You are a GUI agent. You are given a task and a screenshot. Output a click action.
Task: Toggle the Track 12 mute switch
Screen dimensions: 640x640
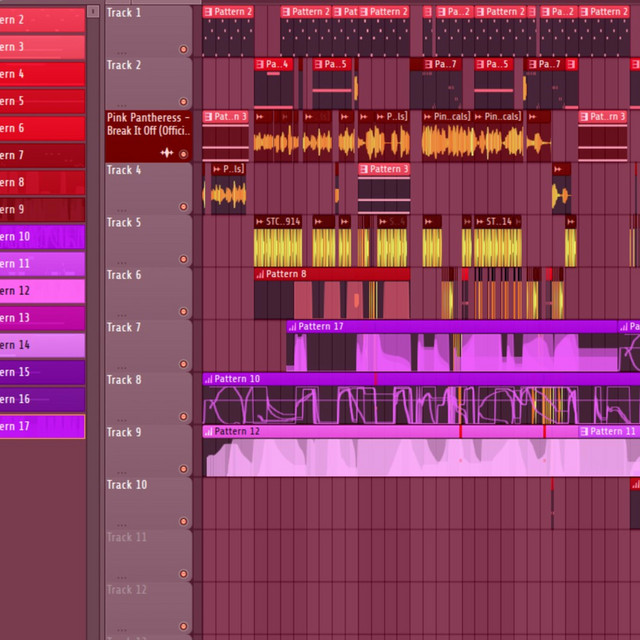point(184,626)
